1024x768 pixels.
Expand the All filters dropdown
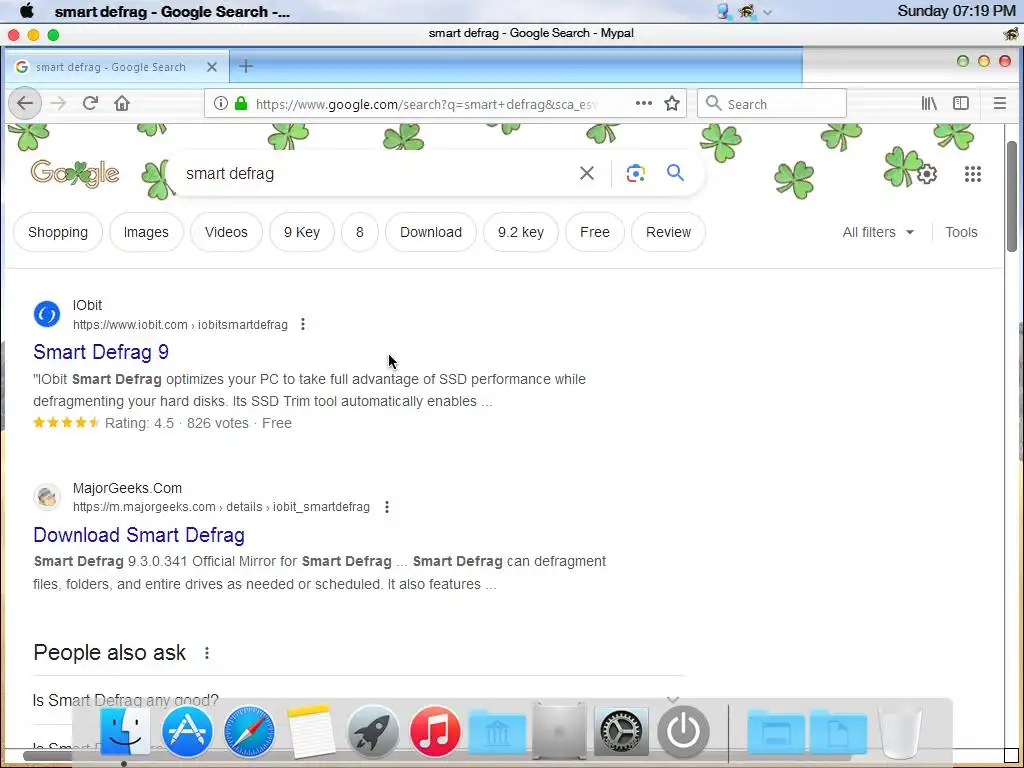(x=878, y=232)
